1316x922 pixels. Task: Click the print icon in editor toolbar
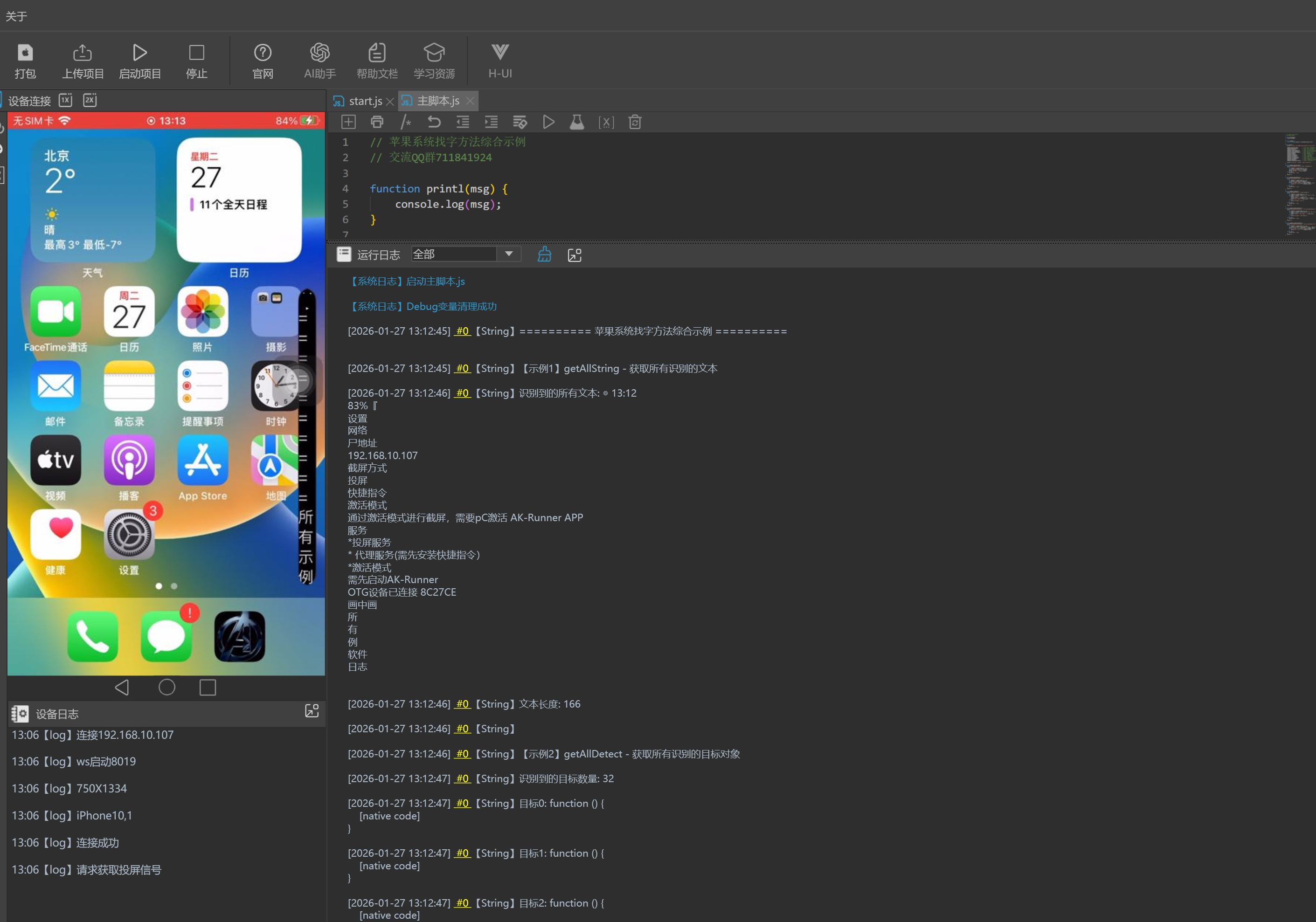pyautogui.click(x=377, y=122)
